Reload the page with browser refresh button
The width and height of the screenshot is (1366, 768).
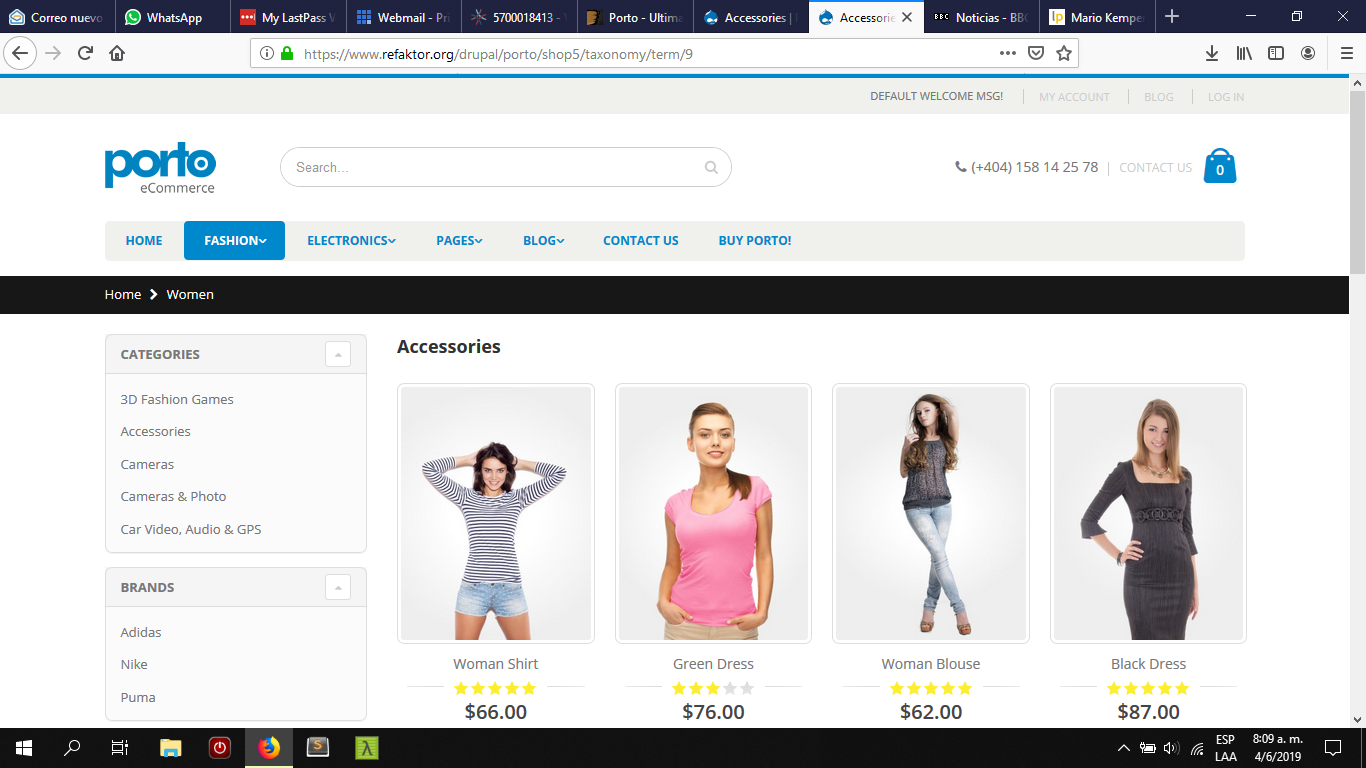pyautogui.click(x=85, y=53)
